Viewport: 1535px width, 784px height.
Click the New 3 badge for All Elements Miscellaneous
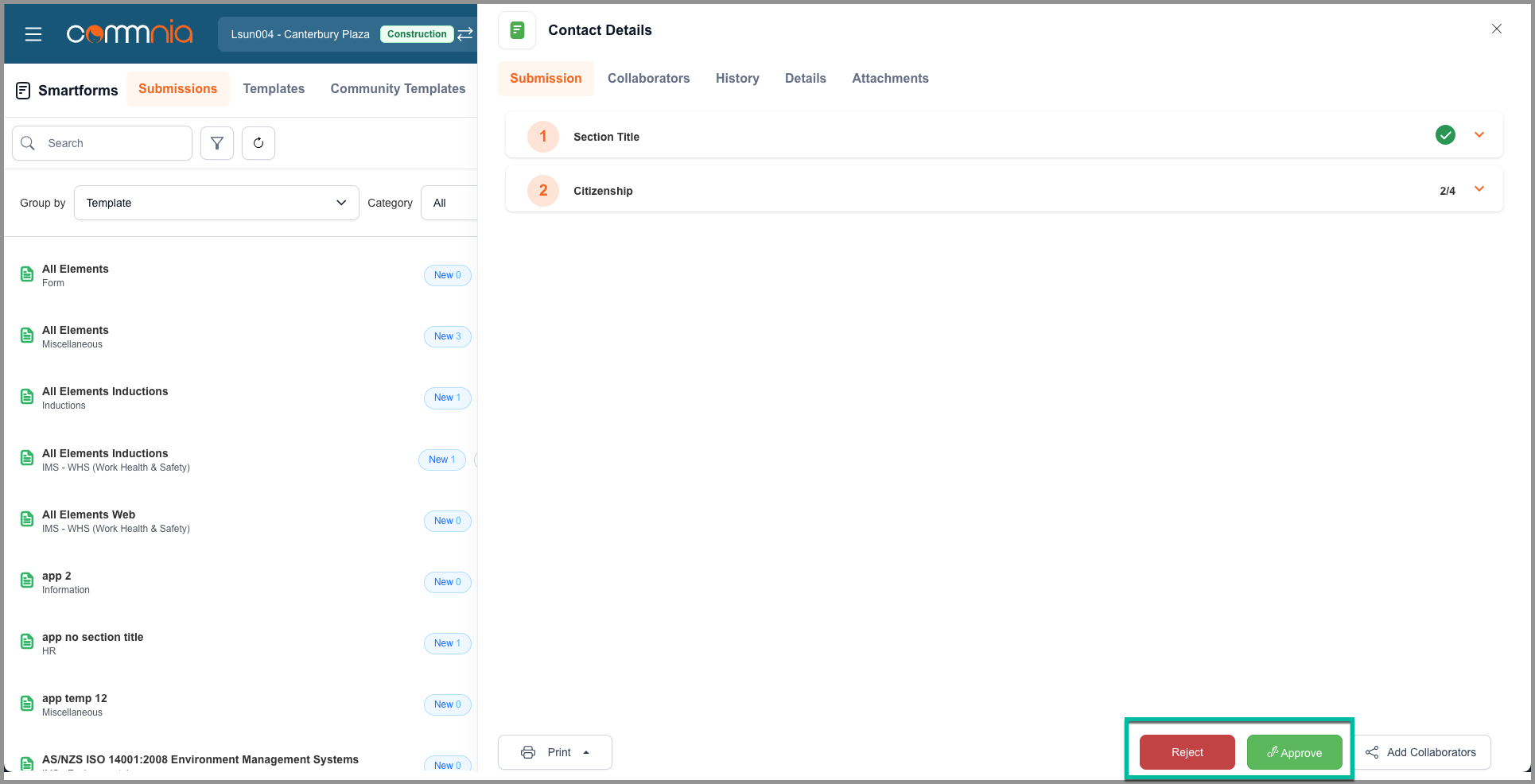(x=448, y=336)
